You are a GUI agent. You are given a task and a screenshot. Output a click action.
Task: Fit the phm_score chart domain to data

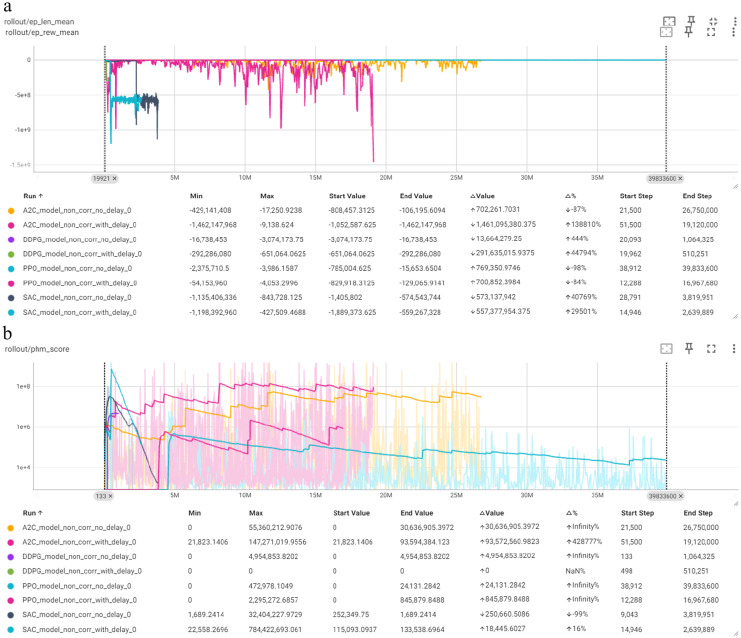point(666,349)
